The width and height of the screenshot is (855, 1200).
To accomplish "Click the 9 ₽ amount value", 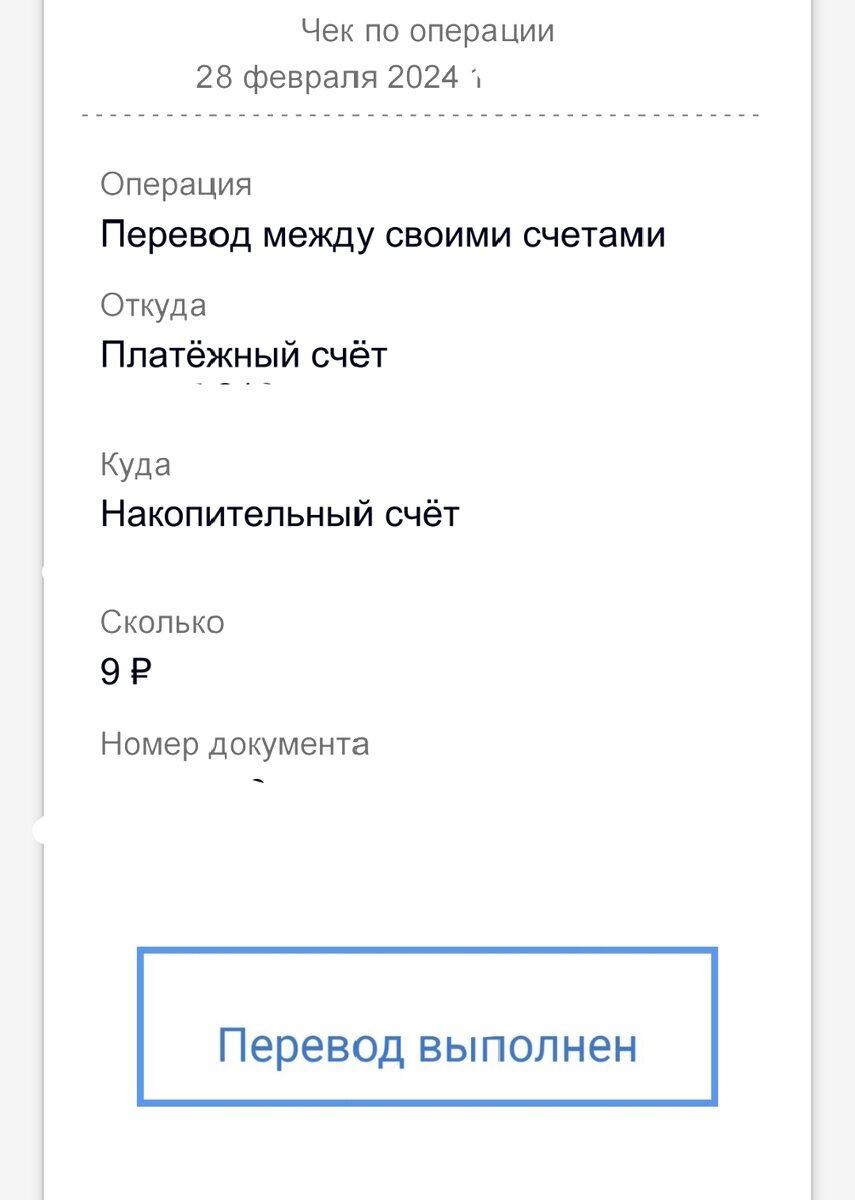I will 123,670.
